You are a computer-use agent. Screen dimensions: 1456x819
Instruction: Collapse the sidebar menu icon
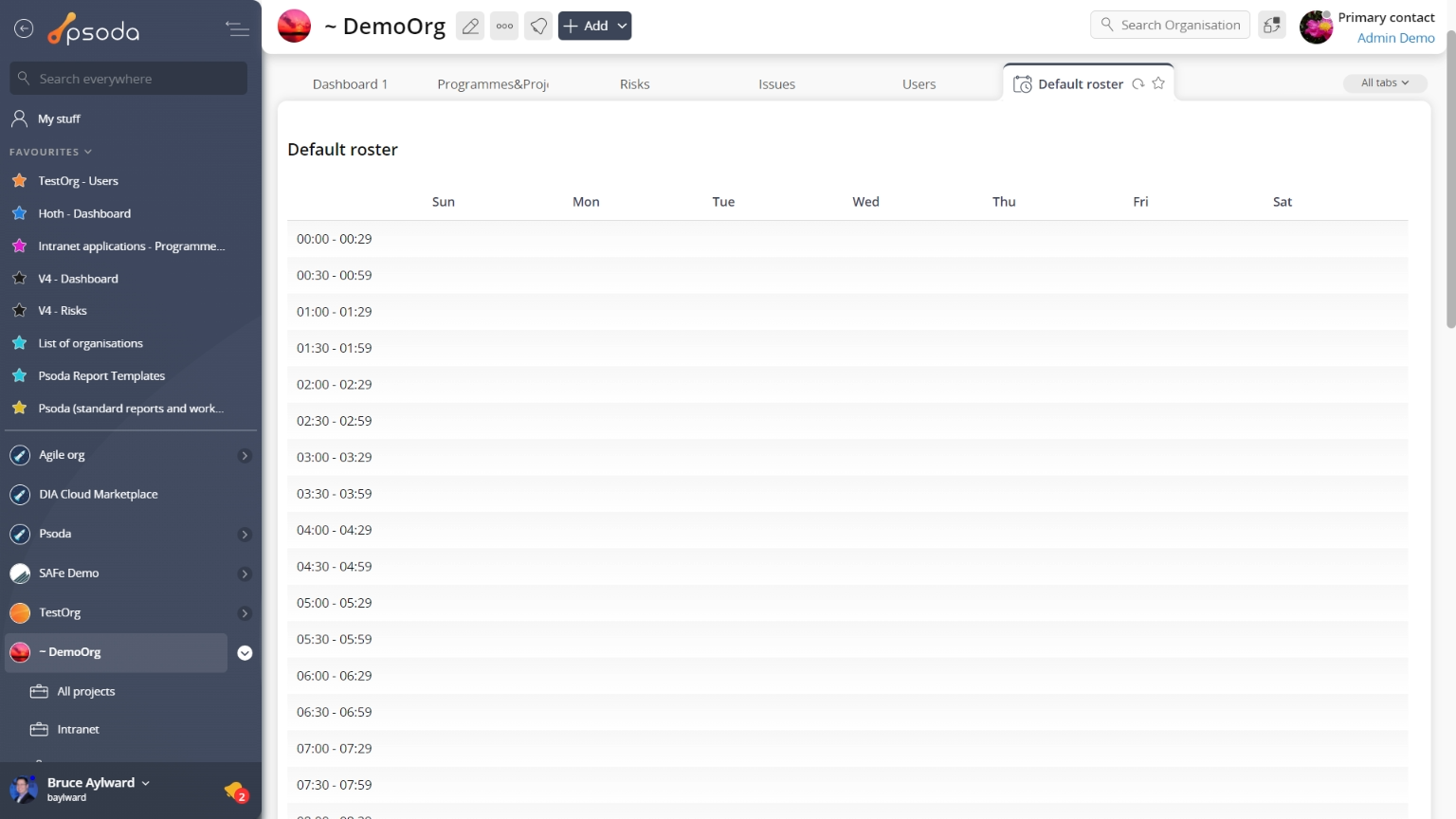[x=237, y=29]
